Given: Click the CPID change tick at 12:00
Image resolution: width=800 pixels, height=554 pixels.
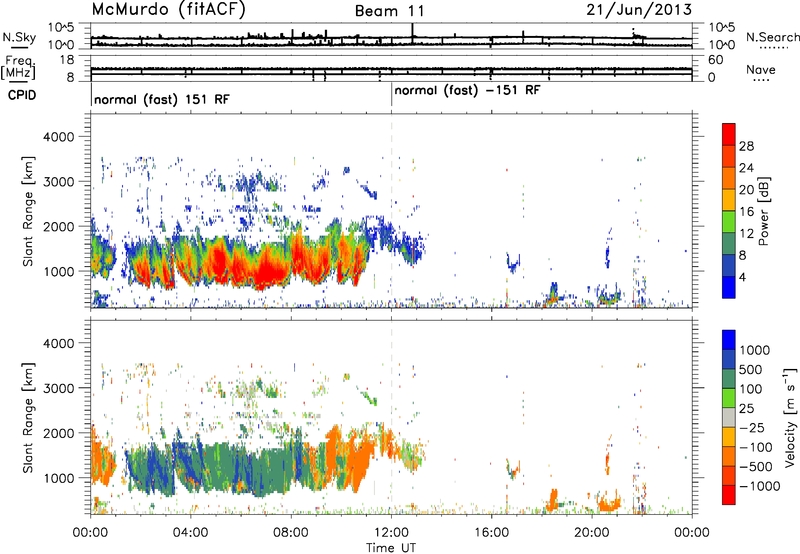Looking at the screenshot, I should [391, 95].
